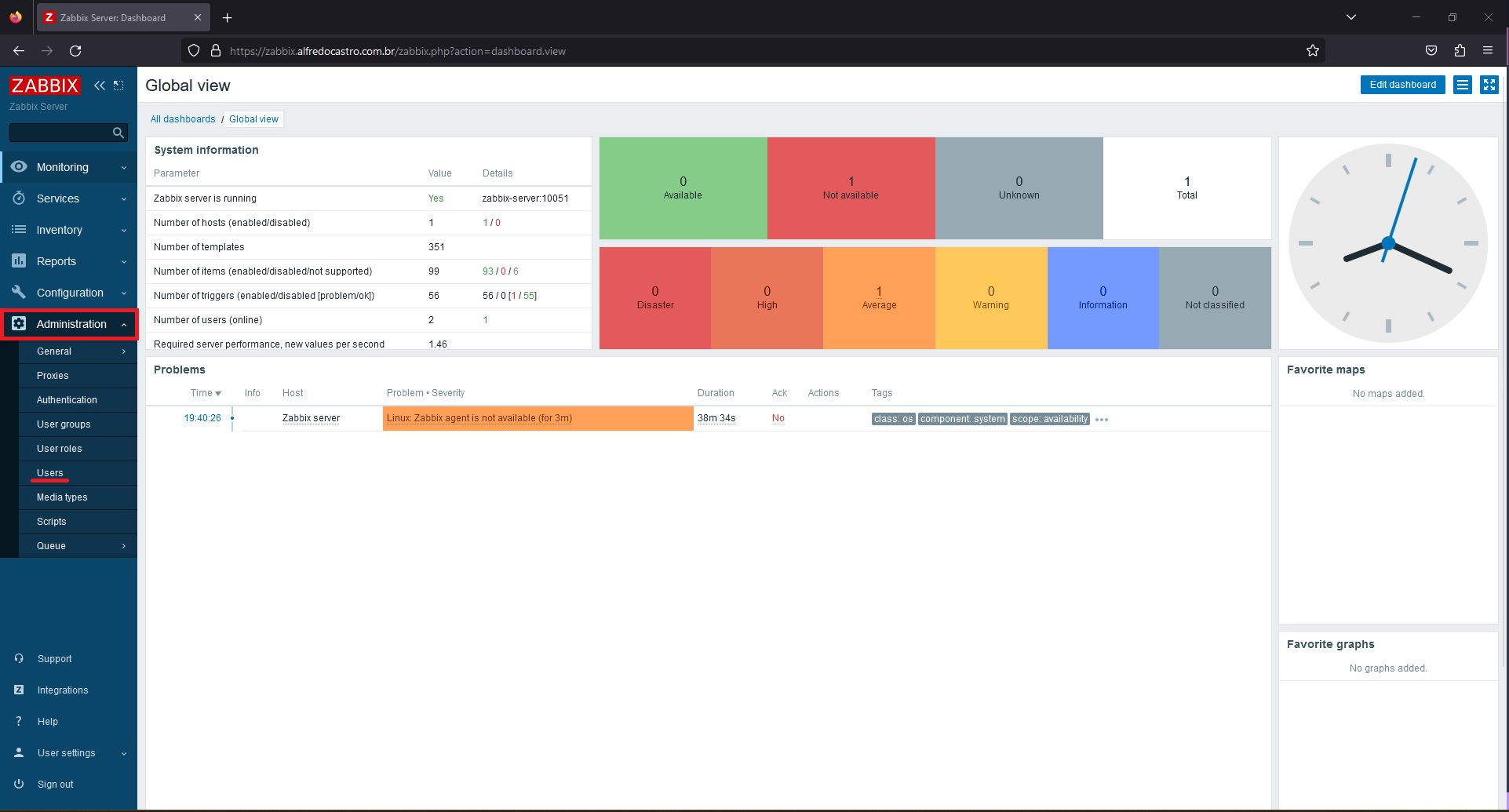Click the 'class: os' tag
Image resolution: width=1509 pixels, height=812 pixels.
pos(893,419)
